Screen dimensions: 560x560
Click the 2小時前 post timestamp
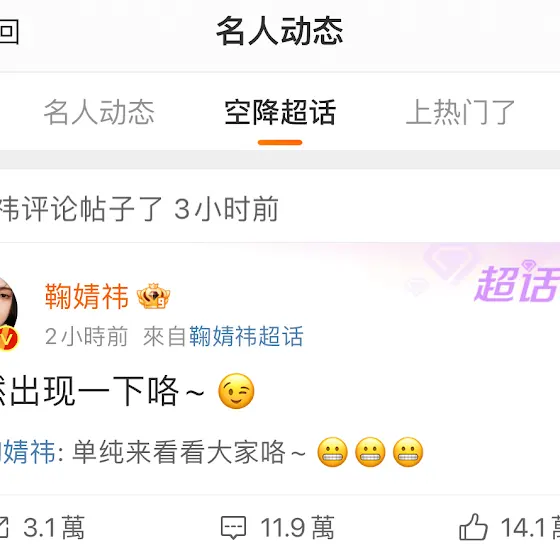point(86,336)
